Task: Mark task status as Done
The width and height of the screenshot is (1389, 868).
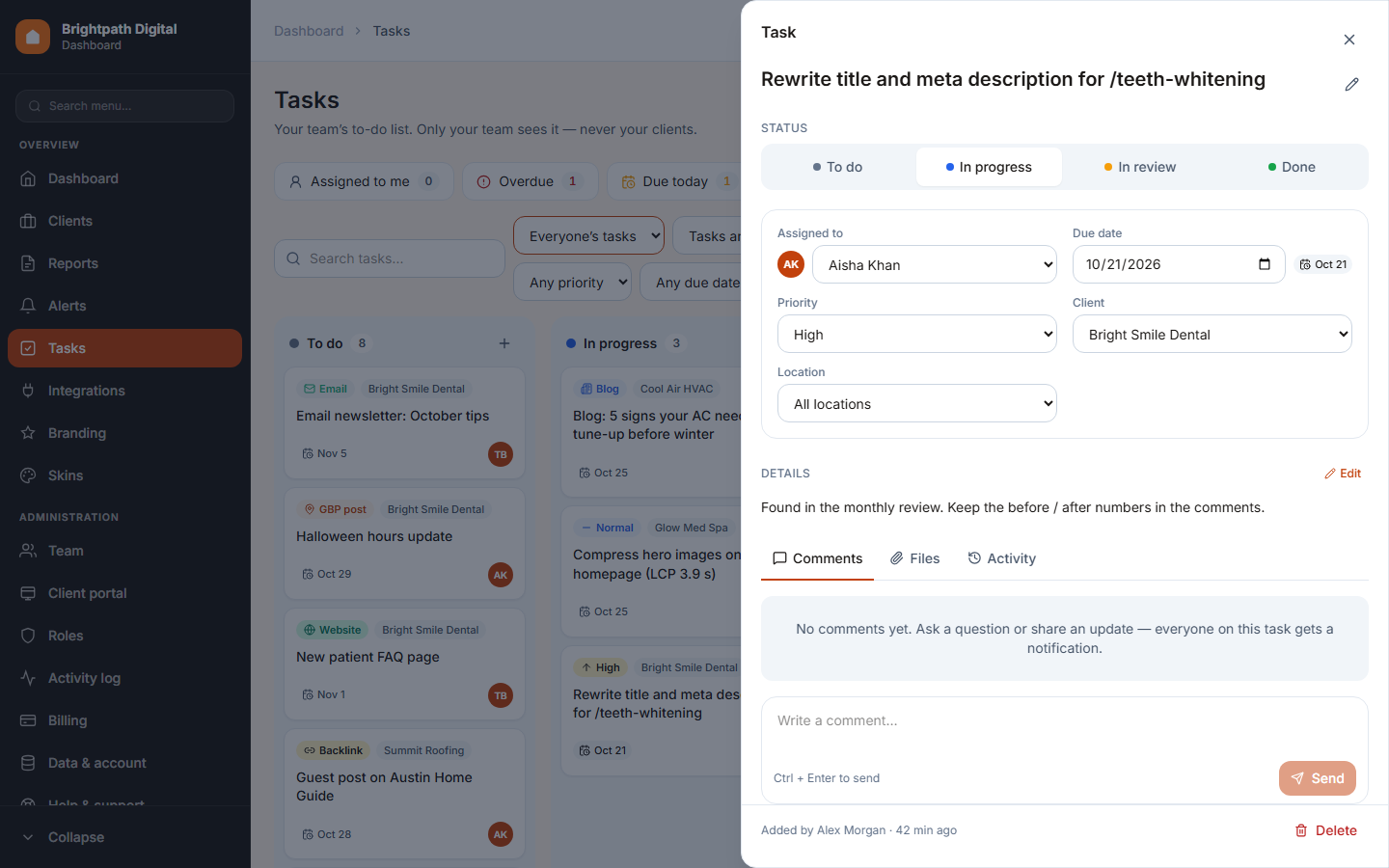Action: (1292, 167)
